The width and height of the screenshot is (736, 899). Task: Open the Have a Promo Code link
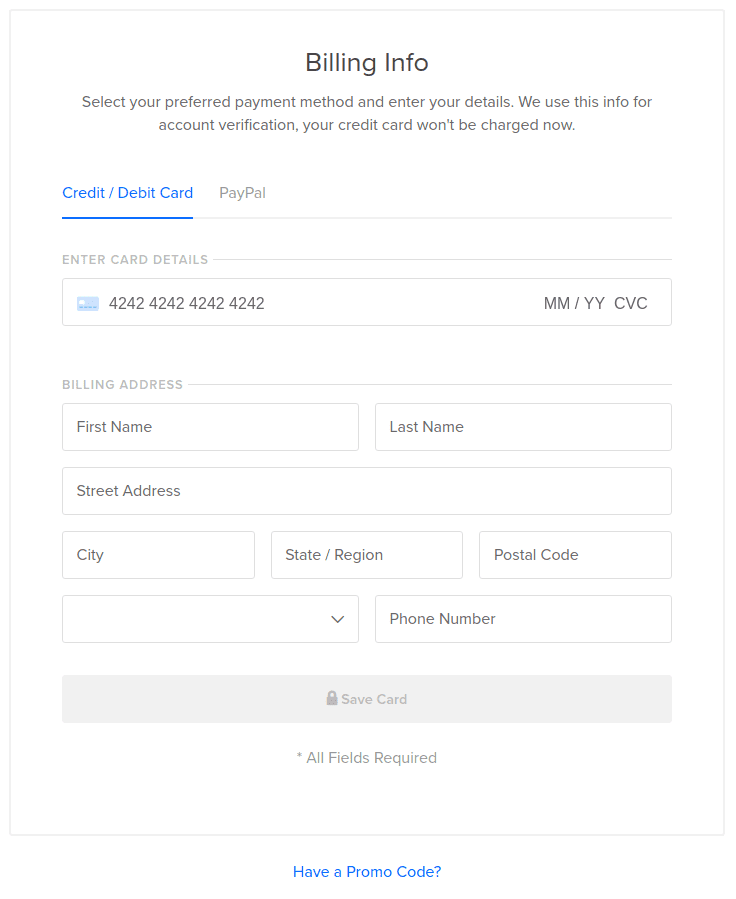[367, 872]
